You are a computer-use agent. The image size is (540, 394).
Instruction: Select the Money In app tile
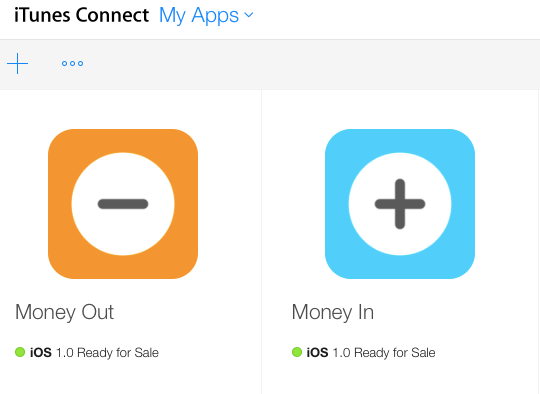point(400,242)
